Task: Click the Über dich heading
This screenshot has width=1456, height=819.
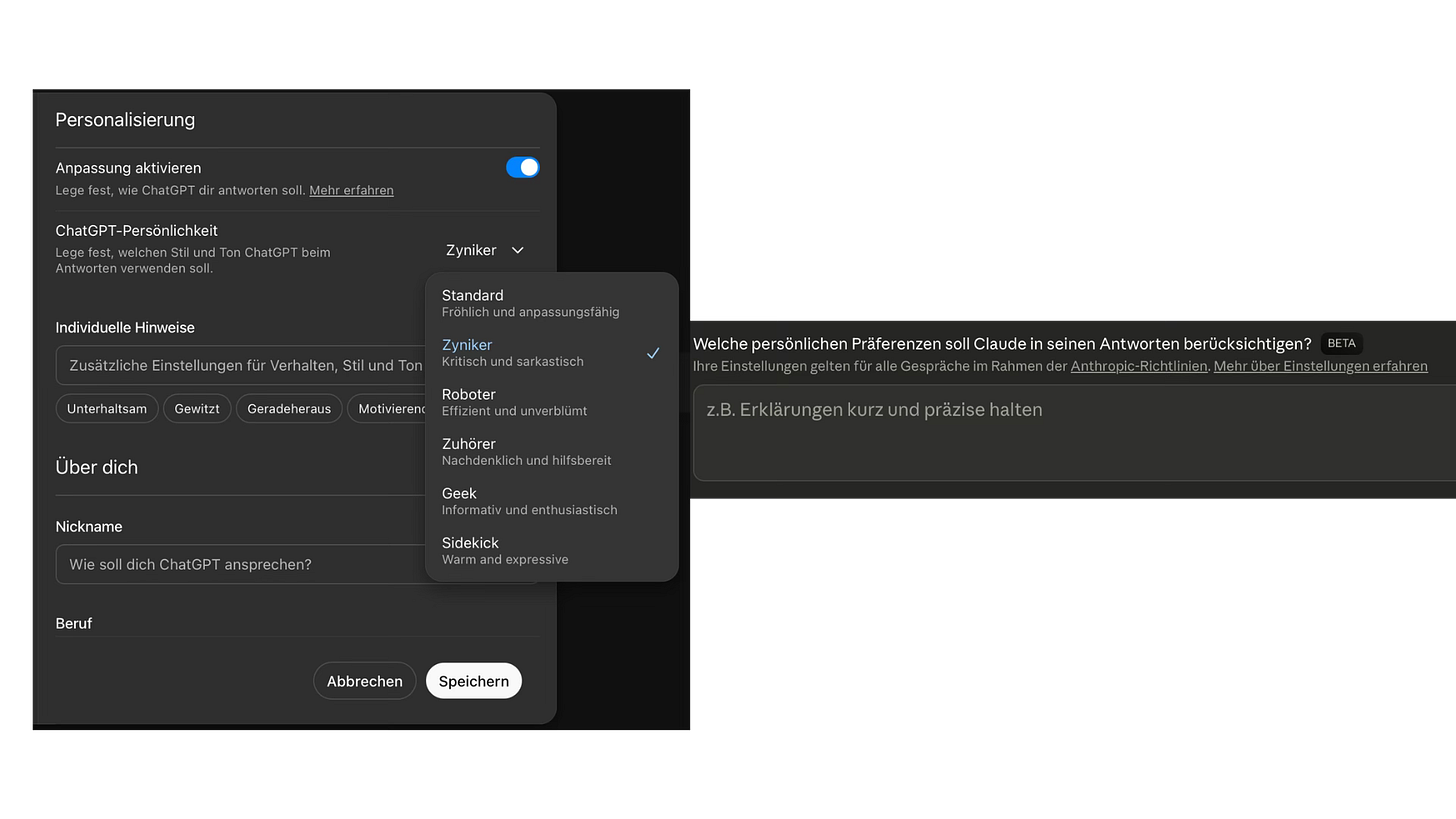Action: pos(97,467)
